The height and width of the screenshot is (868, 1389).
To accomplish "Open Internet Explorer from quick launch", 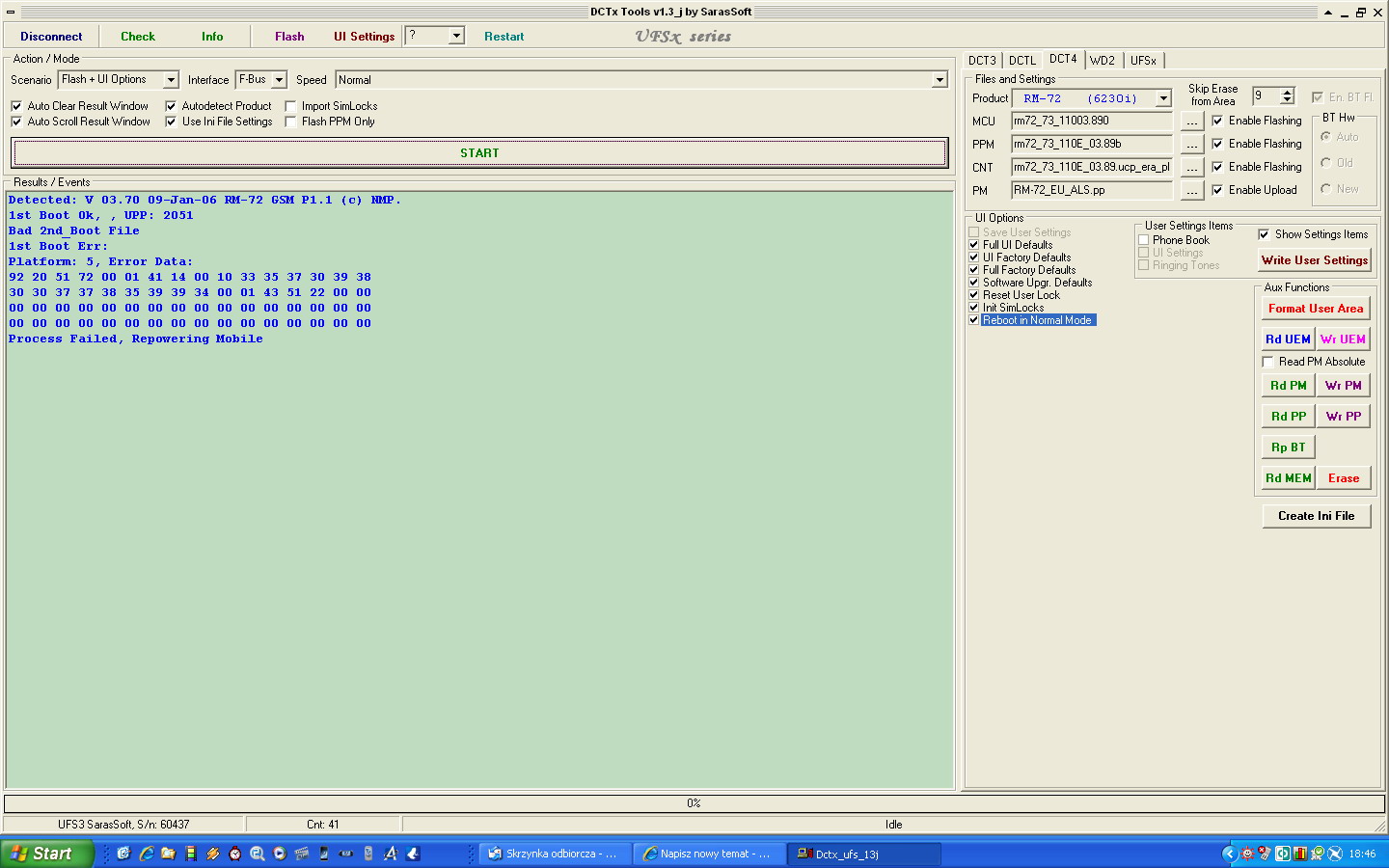I will point(147,854).
